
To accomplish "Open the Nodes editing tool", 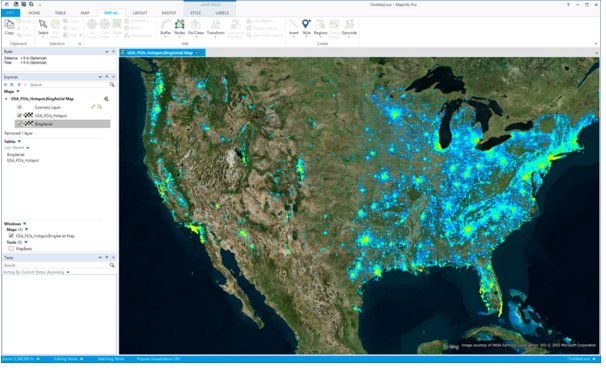I will pyautogui.click(x=179, y=27).
